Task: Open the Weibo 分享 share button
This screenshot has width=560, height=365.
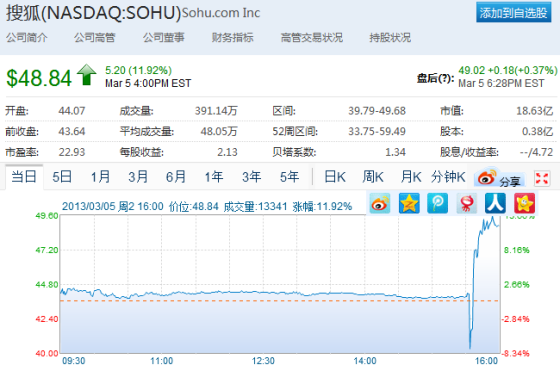Action: click(500, 178)
